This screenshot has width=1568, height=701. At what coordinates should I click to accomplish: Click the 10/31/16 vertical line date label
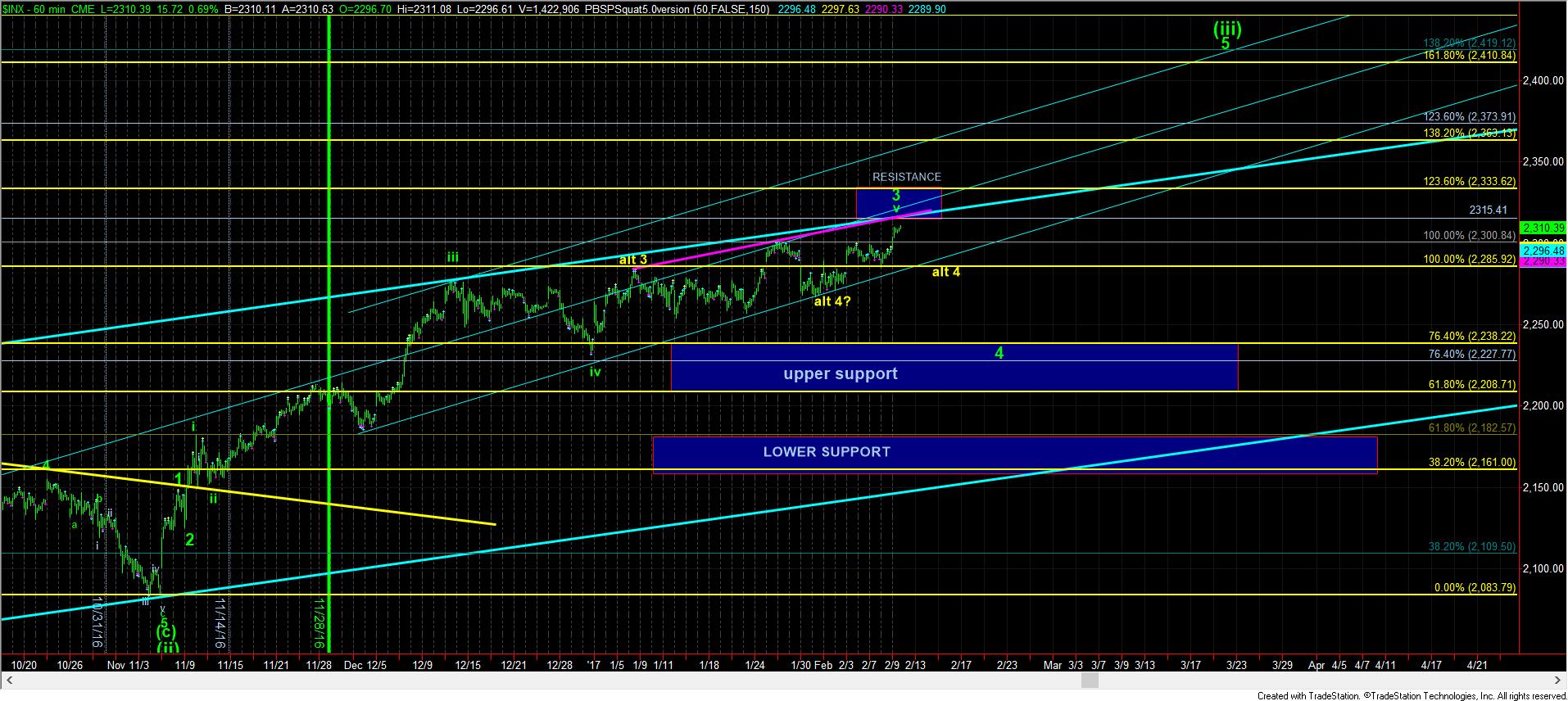pos(97,624)
